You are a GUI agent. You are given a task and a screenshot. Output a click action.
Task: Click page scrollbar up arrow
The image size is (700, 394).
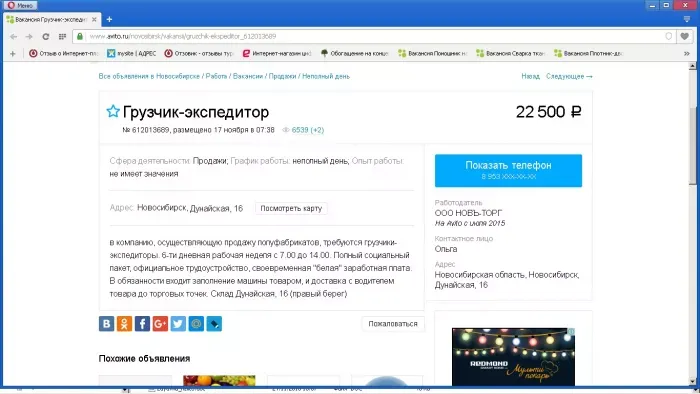(x=692, y=66)
